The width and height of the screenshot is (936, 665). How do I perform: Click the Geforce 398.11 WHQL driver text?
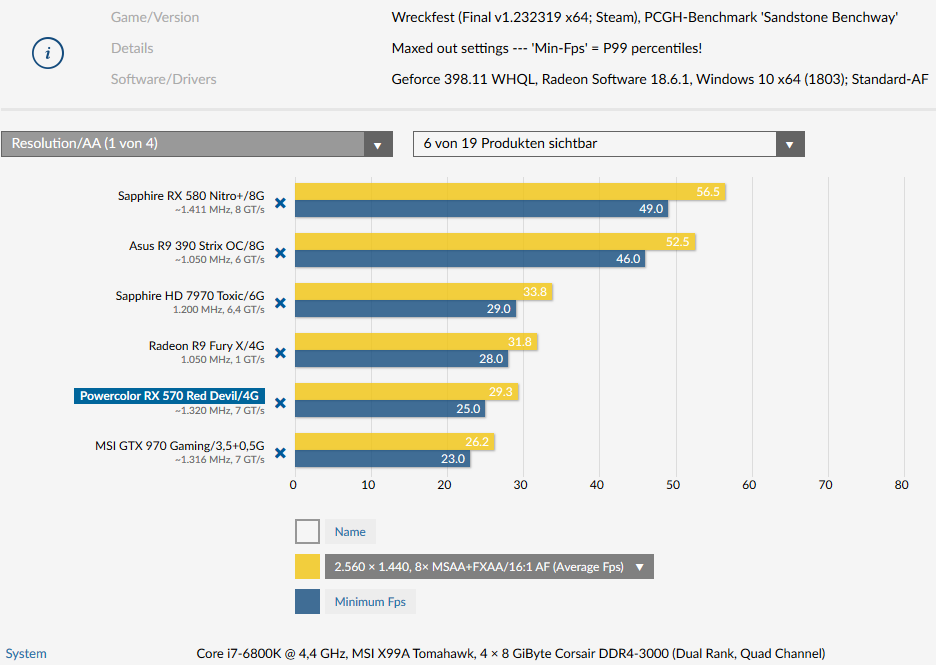[660, 79]
